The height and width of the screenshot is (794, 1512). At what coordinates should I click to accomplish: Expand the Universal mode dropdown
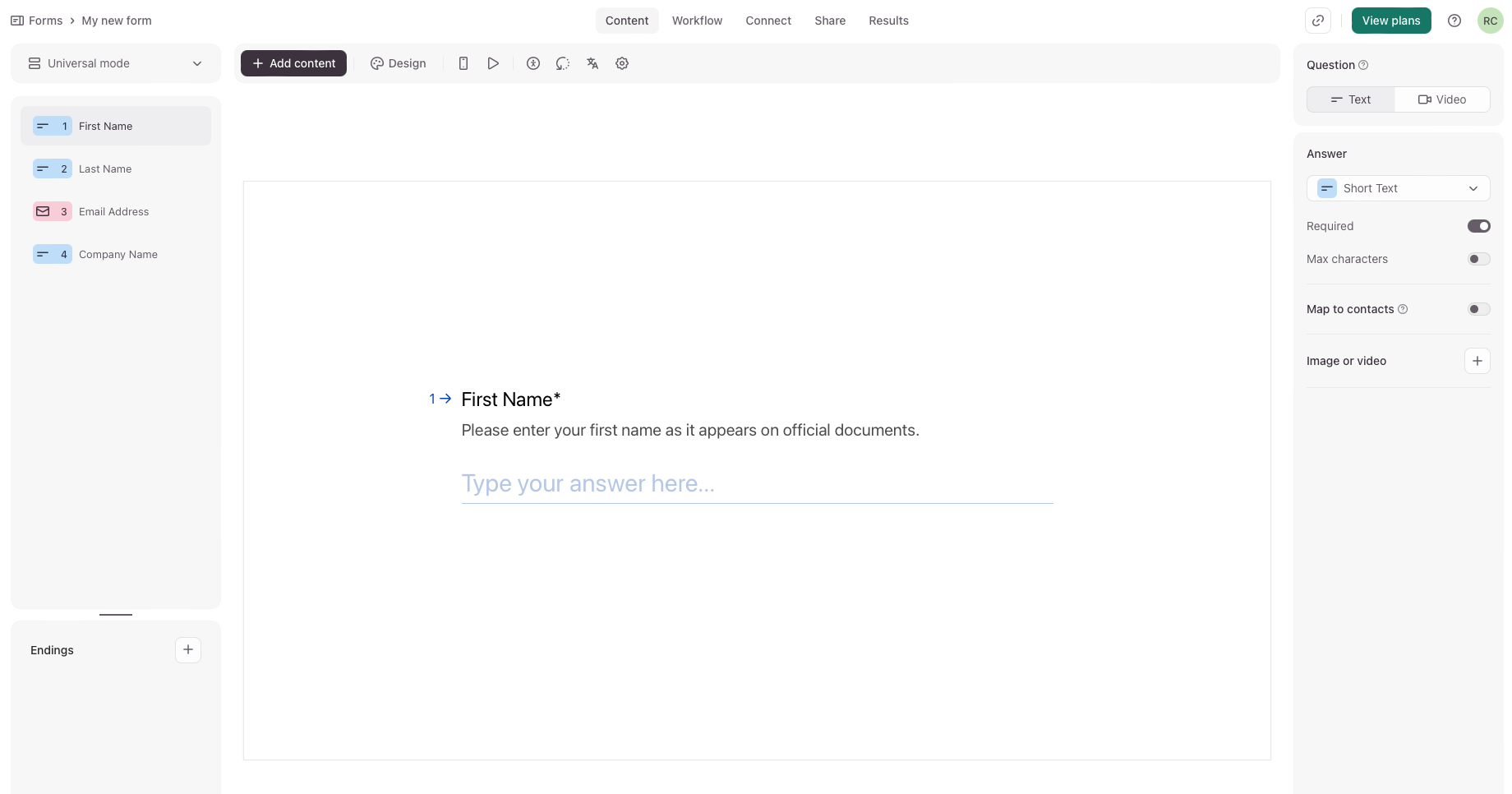tap(115, 62)
